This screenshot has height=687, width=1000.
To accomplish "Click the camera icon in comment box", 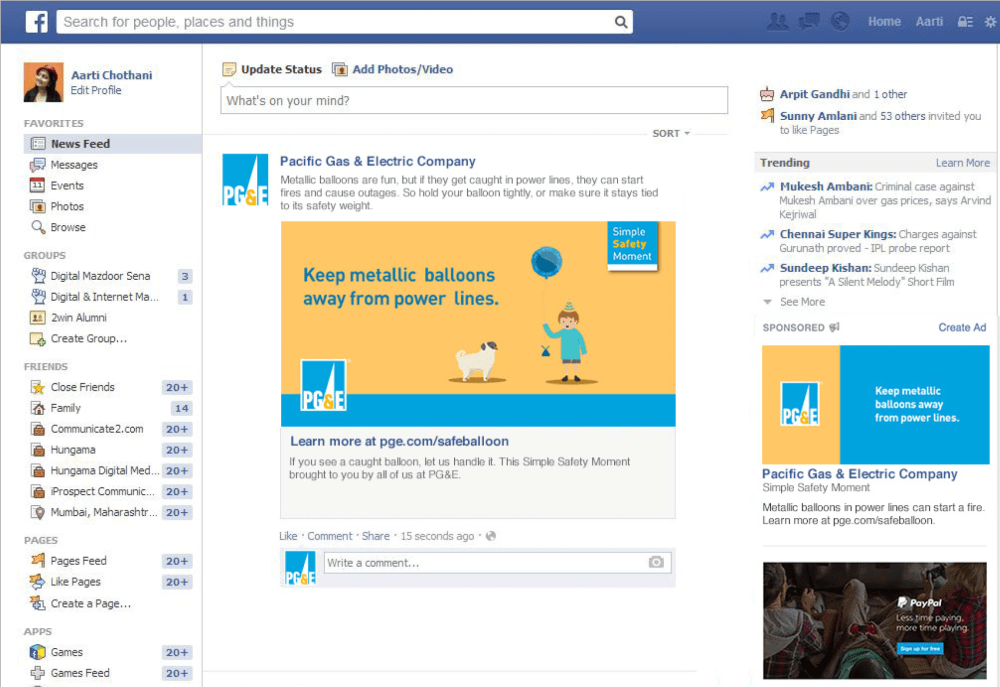I will pyautogui.click(x=657, y=562).
